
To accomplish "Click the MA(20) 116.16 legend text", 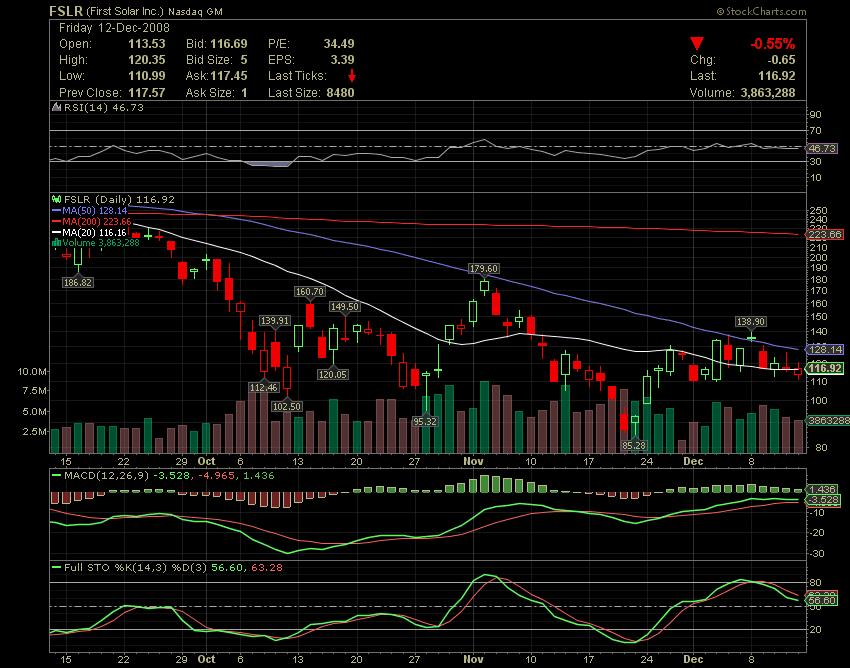I will point(94,233).
